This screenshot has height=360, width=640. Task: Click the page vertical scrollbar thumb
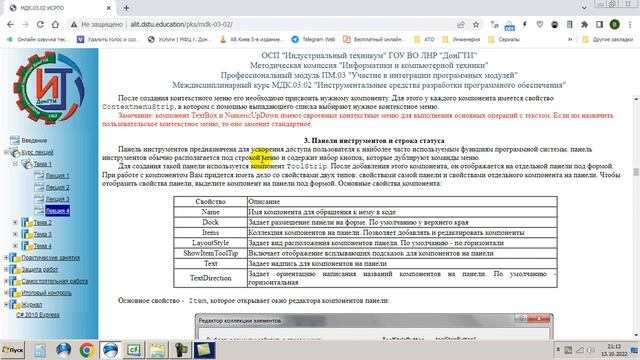point(636,172)
